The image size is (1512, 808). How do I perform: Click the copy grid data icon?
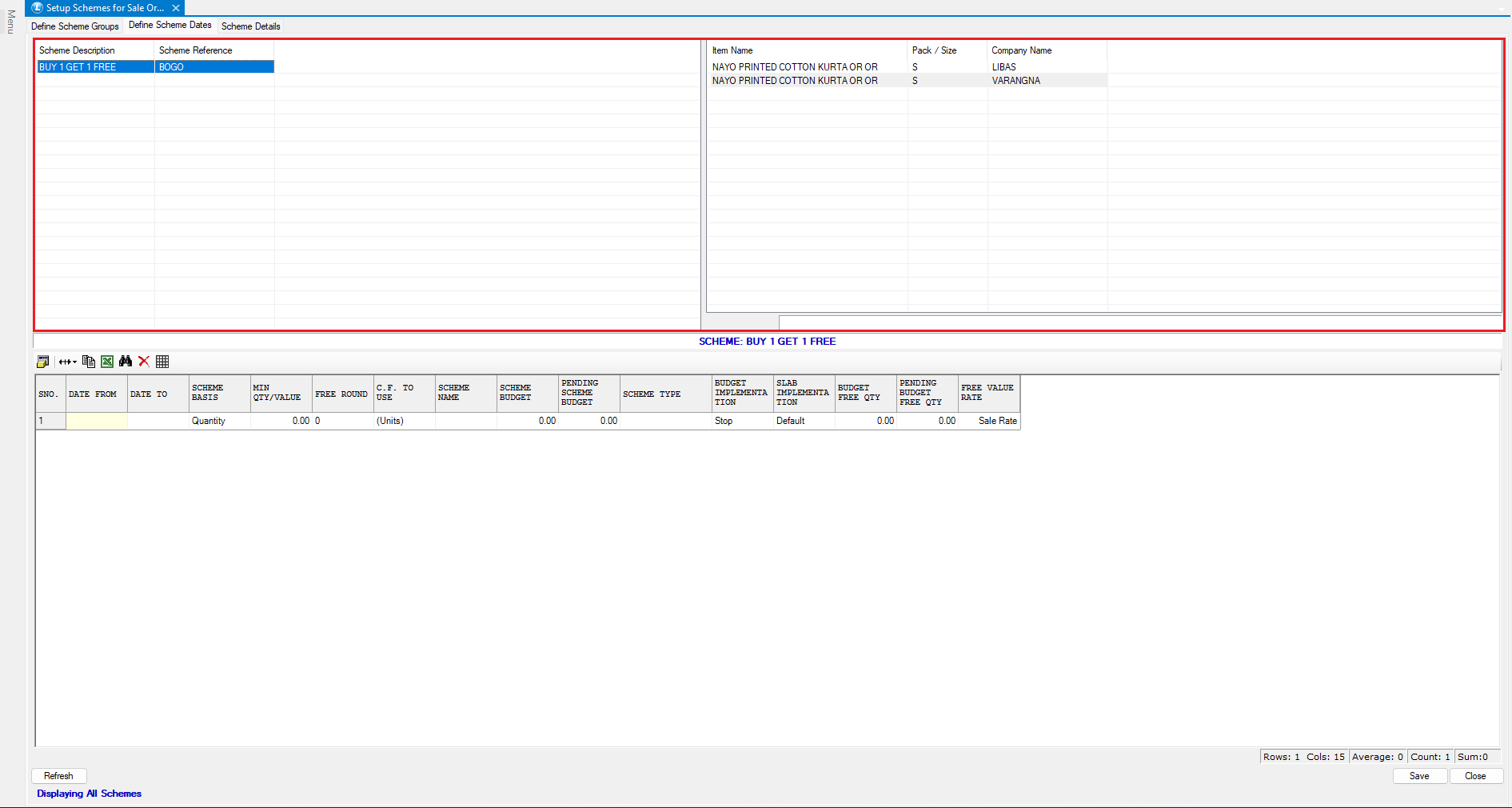89,362
